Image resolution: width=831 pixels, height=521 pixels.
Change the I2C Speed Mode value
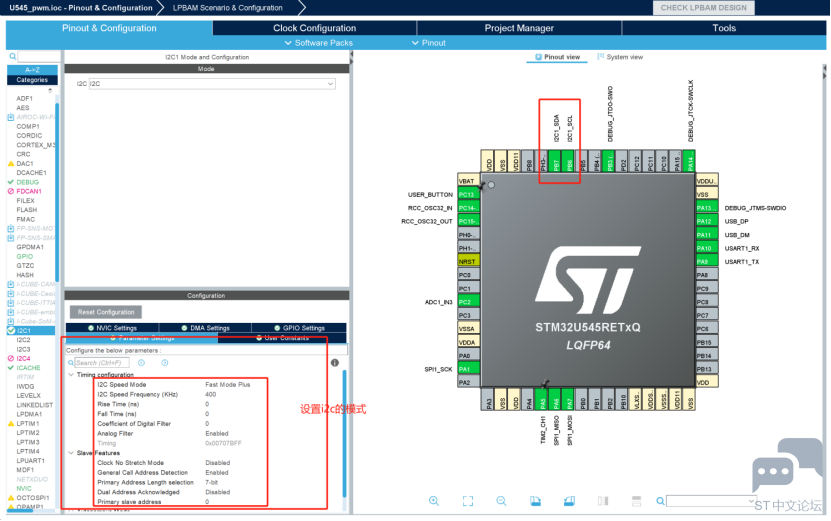(x=228, y=385)
